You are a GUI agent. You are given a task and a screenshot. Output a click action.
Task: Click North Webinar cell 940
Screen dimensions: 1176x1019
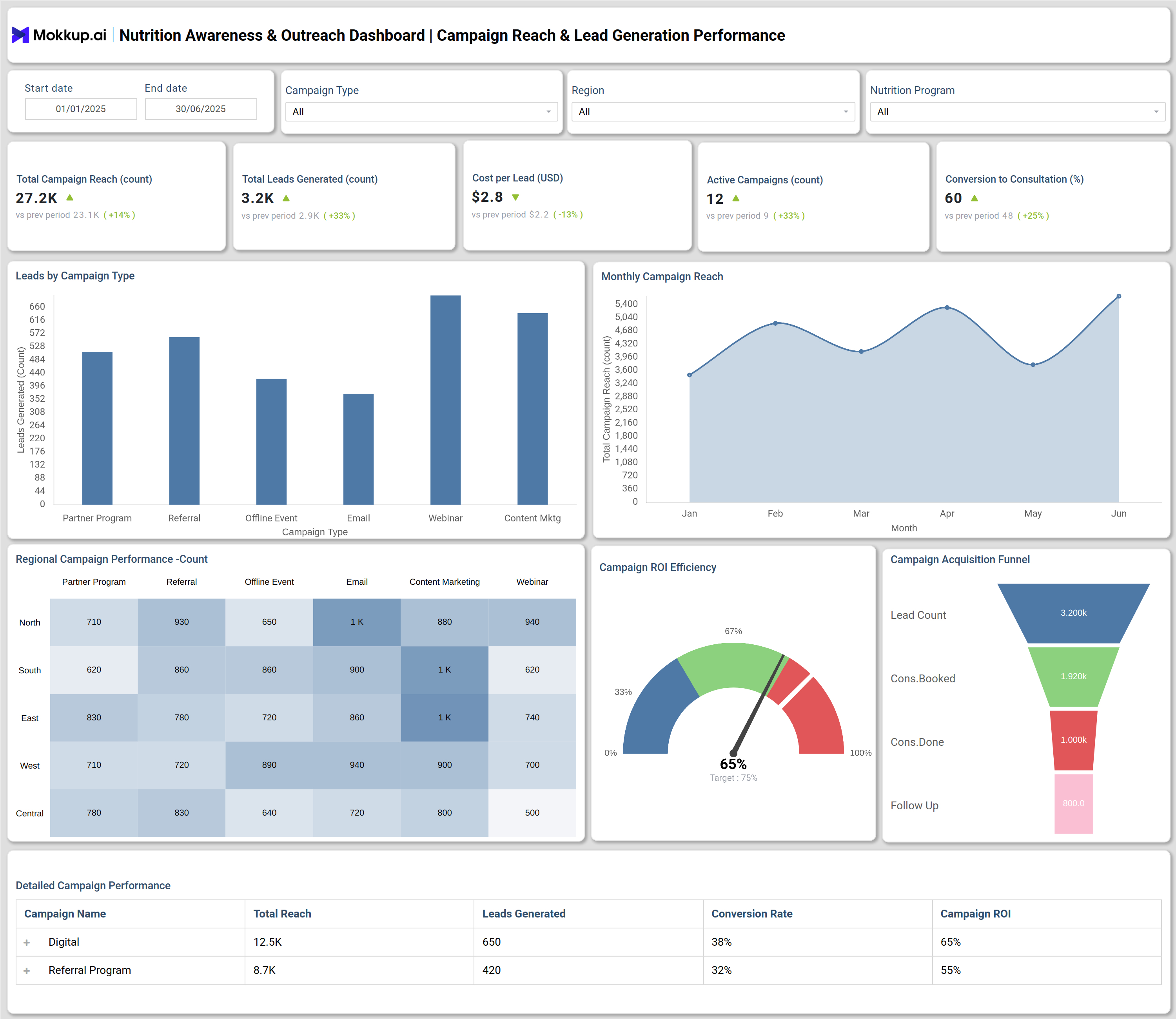coord(532,622)
